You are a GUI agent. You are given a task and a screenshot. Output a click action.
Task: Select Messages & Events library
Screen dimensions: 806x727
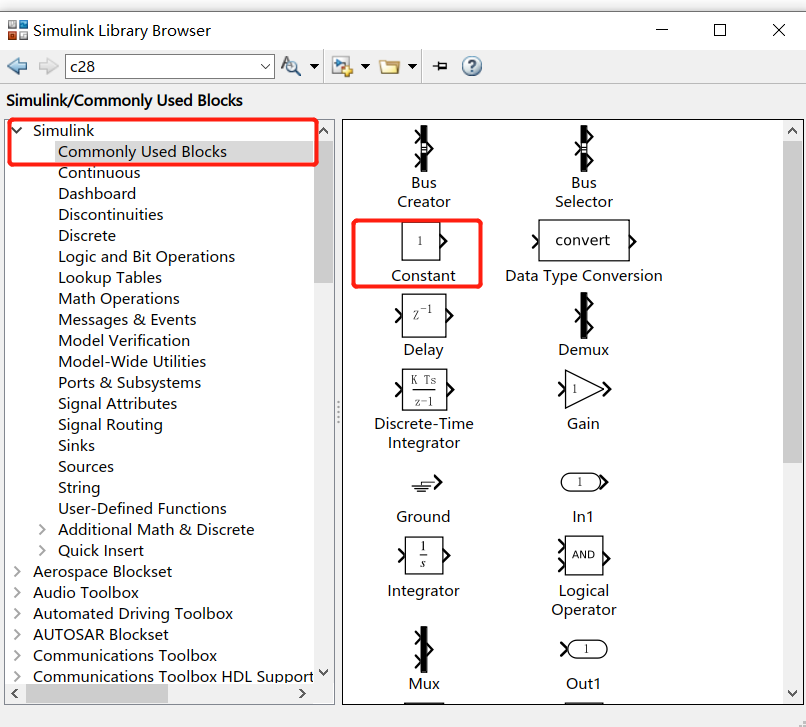pos(127,320)
